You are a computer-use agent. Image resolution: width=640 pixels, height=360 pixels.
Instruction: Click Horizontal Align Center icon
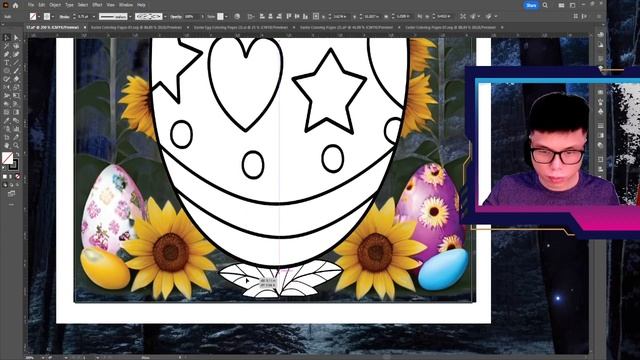[x=271, y=16]
